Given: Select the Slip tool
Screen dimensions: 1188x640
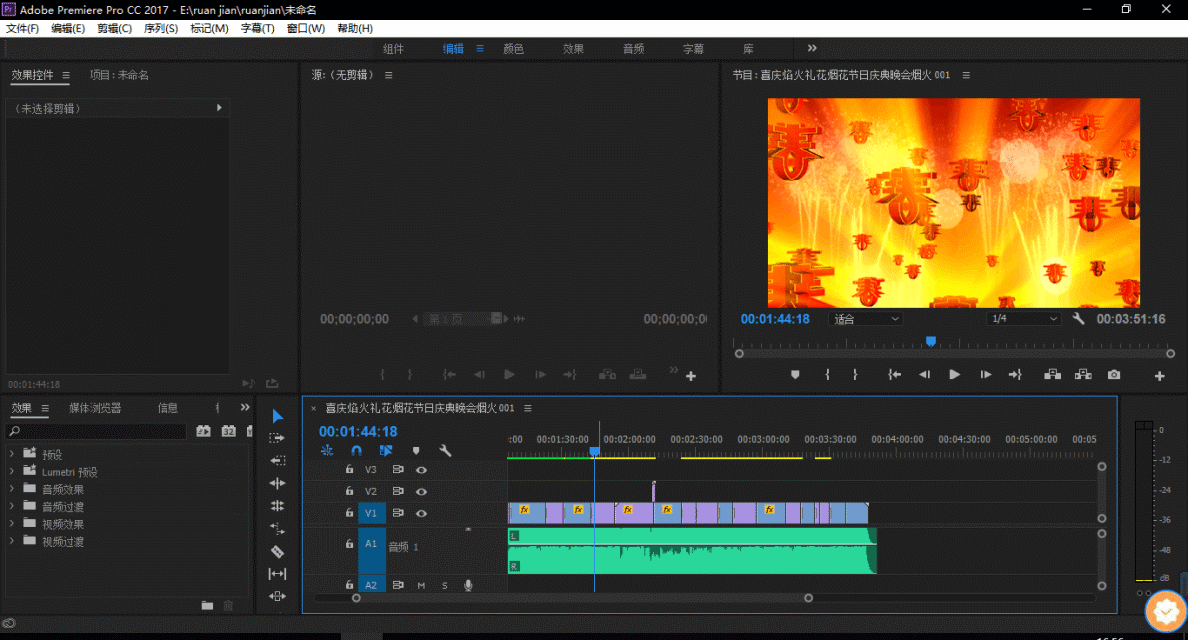Looking at the screenshot, I should 277,574.
